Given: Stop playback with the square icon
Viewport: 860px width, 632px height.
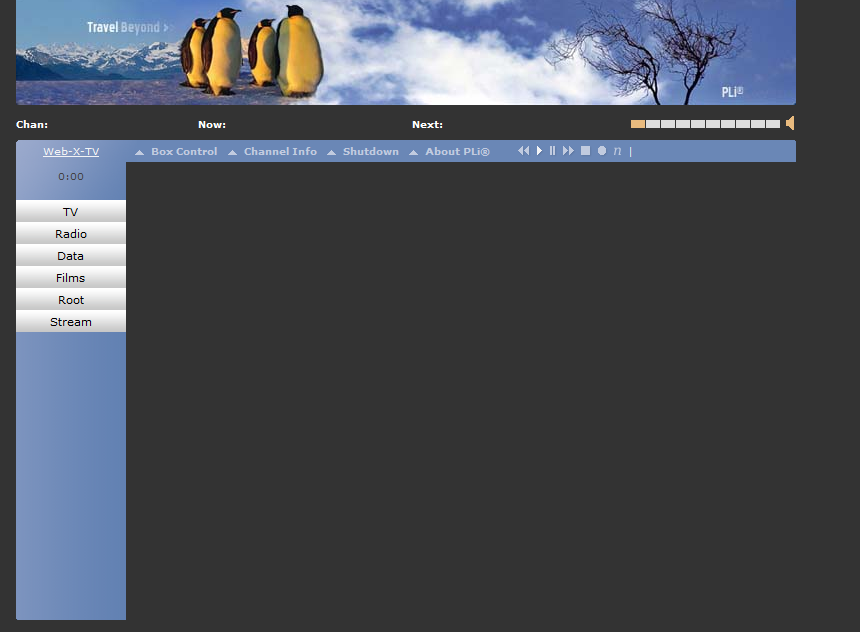Looking at the screenshot, I should 585,151.
